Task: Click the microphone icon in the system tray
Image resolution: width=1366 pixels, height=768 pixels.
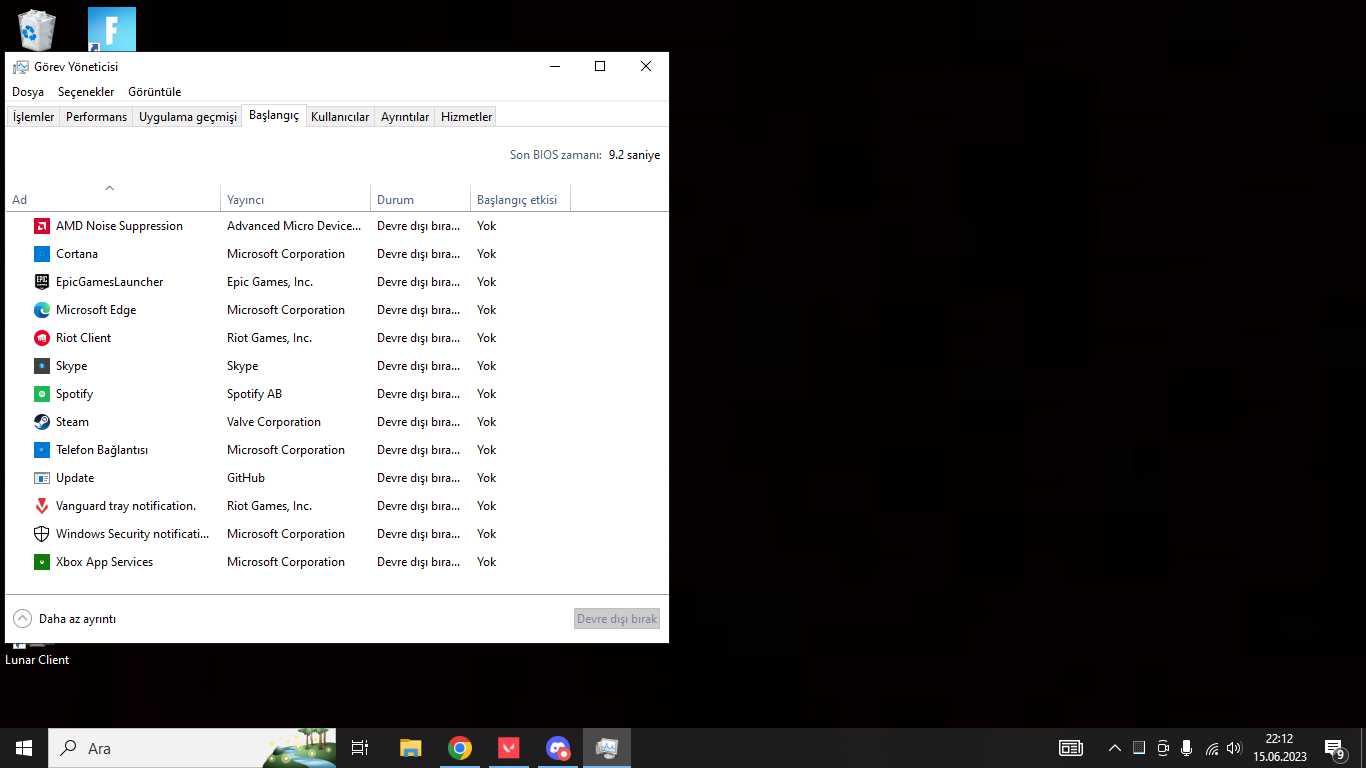Action: click(1187, 748)
